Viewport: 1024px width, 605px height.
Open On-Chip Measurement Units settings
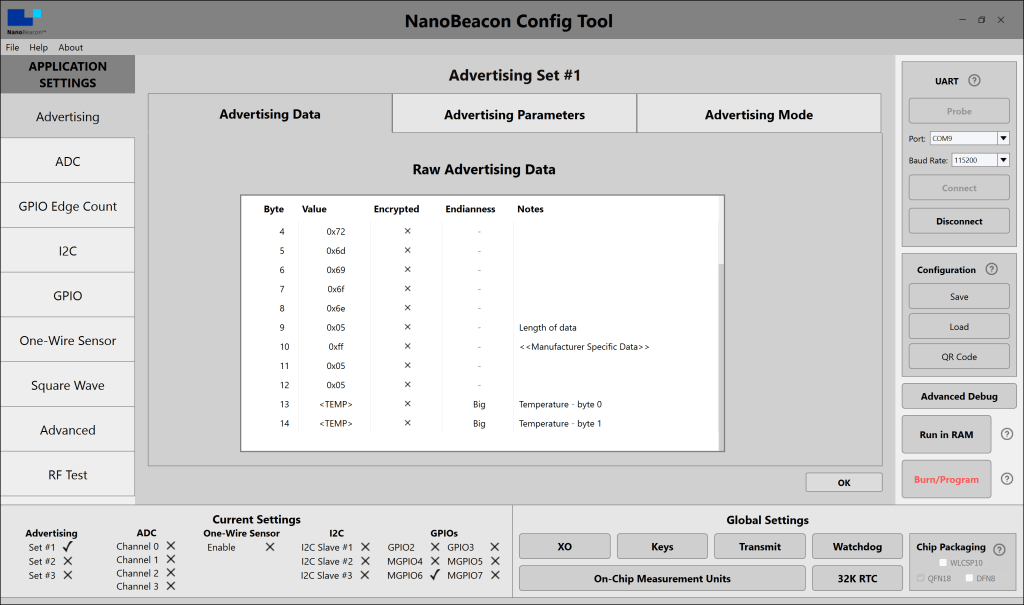661,578
